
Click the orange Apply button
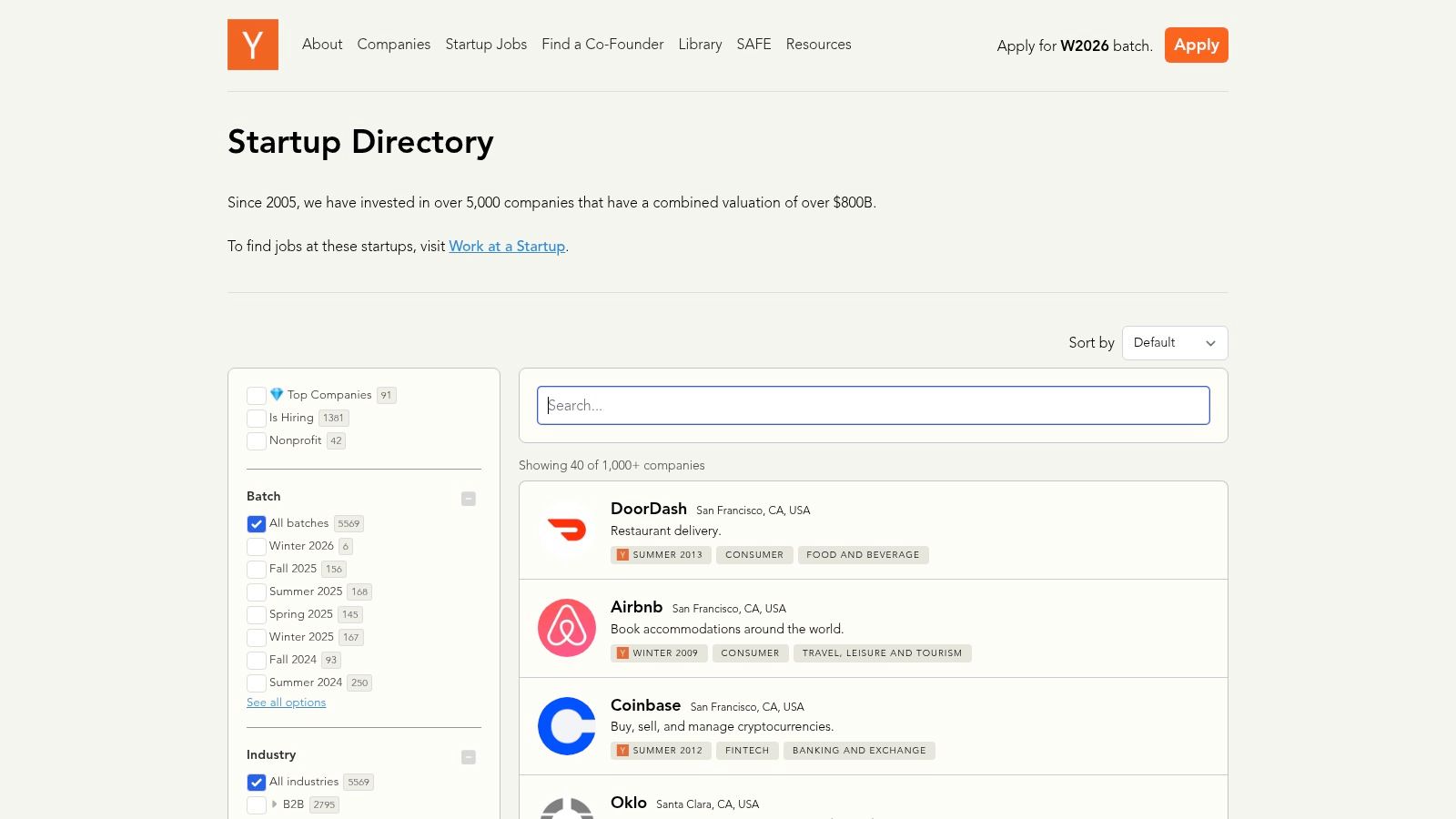[1196, 45]
